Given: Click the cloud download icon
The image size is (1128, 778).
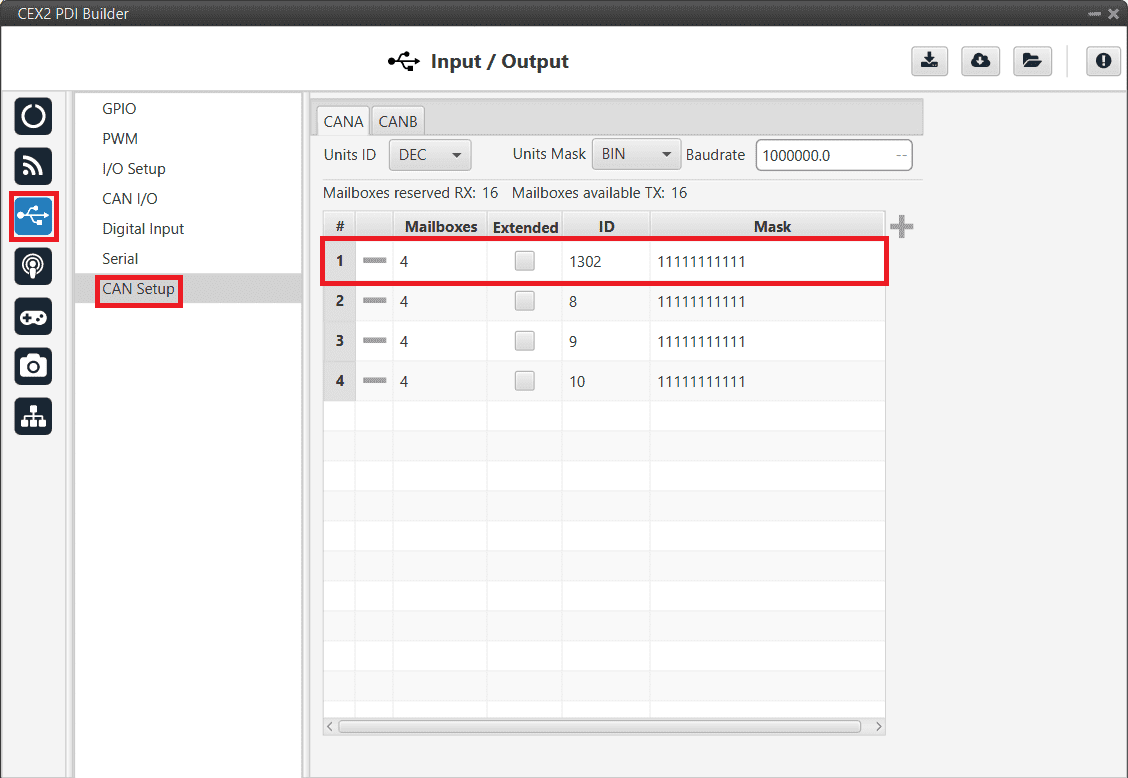Looking at the screenshot, I should tap(980, 61).
